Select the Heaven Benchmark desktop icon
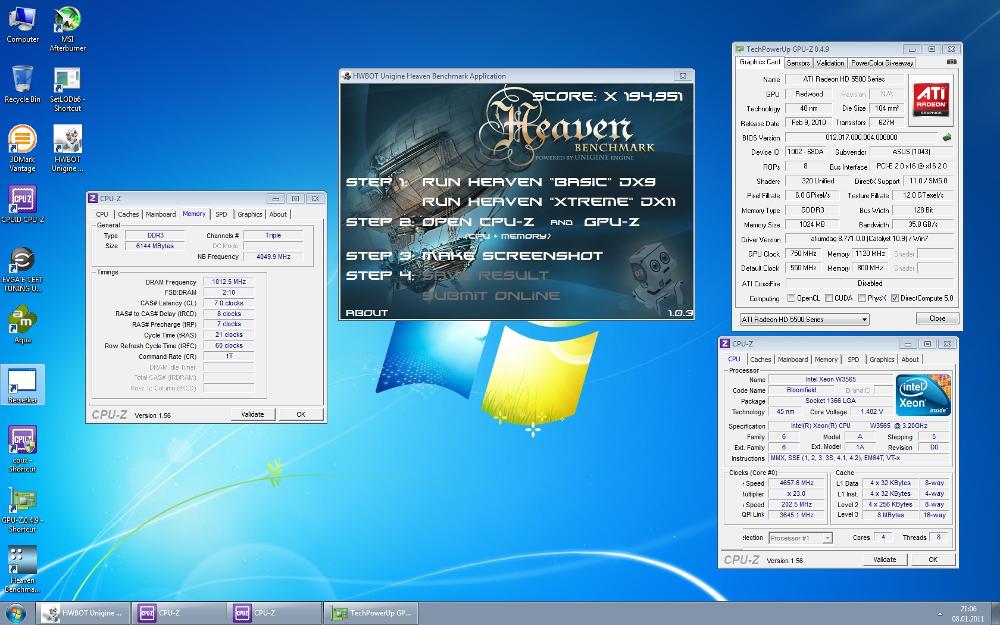 point(22,570)
